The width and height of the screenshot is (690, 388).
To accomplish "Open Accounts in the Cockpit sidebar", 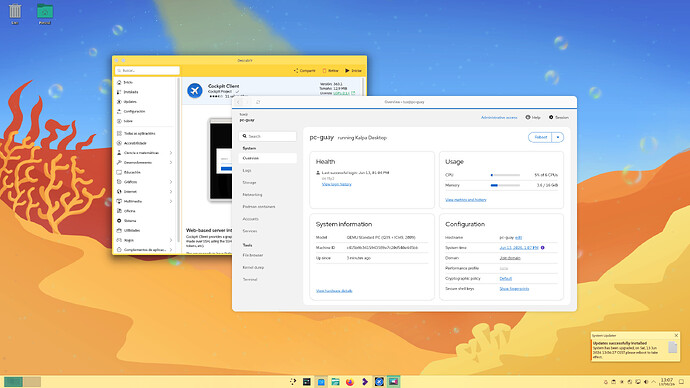I will (x=250, y=219).
